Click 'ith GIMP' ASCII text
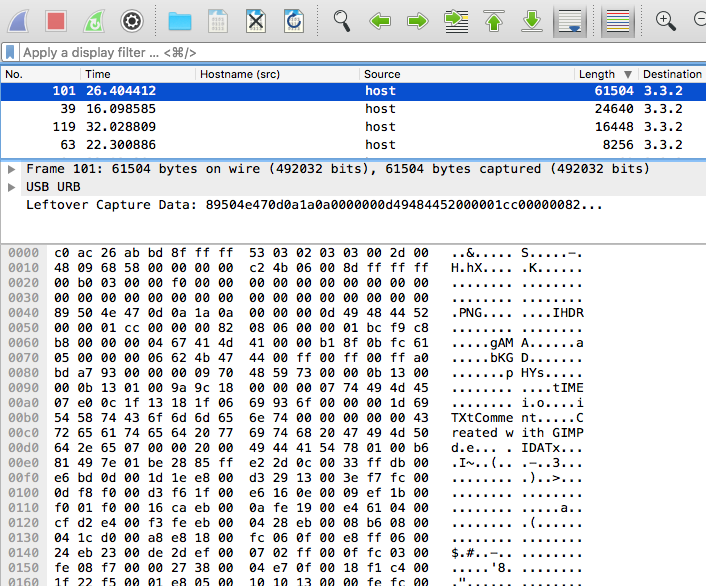 552,433
